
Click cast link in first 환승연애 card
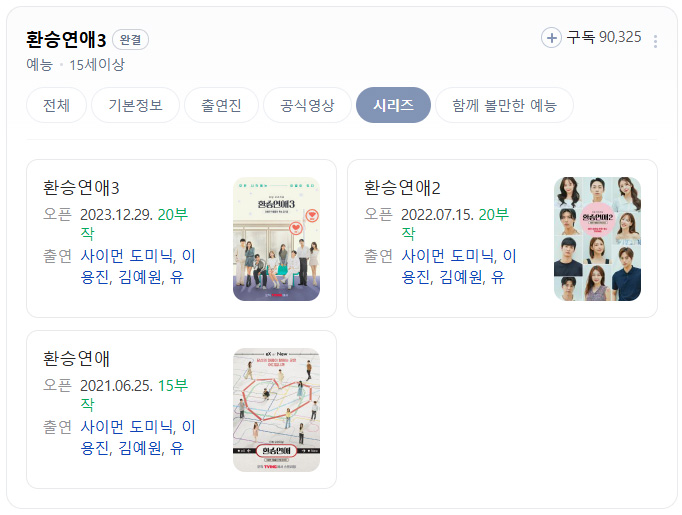(138, 437)
